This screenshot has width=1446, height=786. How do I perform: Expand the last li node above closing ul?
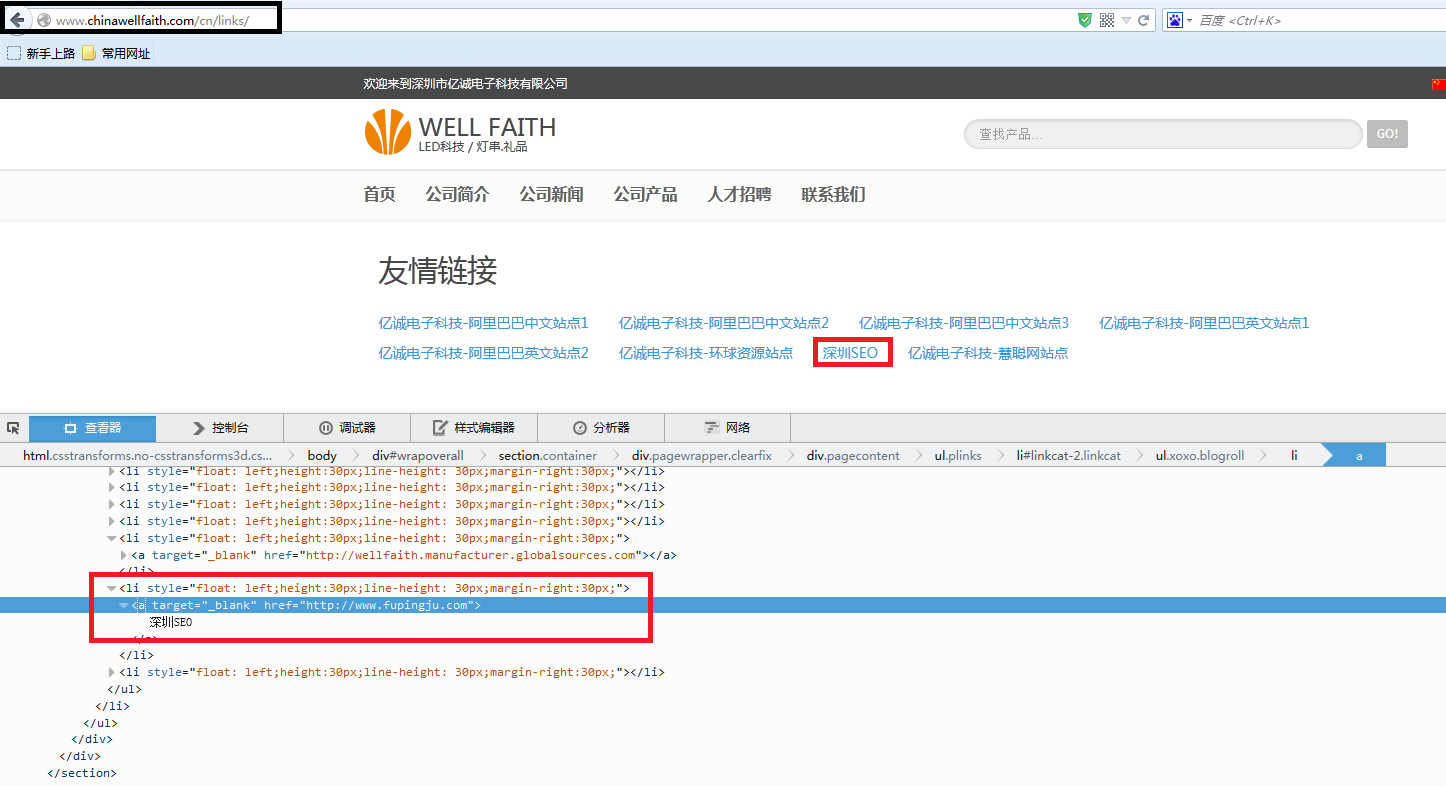click(112, 673)
